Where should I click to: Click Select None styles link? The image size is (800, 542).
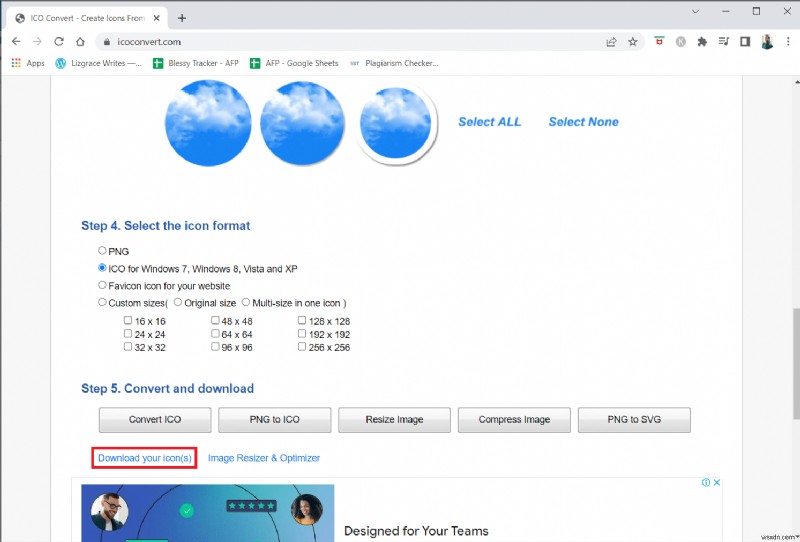point(583,122)
